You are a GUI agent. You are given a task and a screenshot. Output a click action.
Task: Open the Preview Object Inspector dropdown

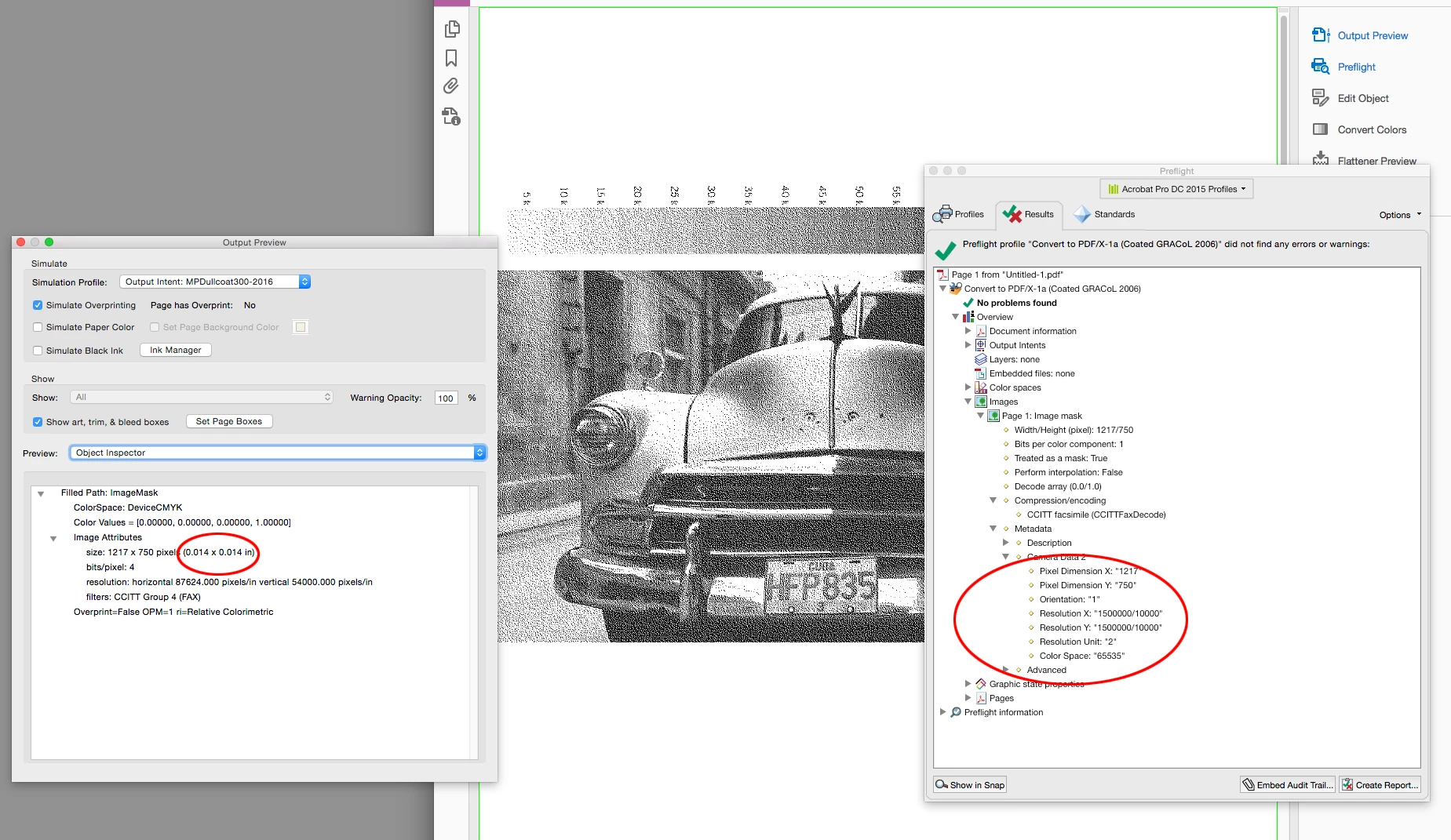tap(278, 453)
